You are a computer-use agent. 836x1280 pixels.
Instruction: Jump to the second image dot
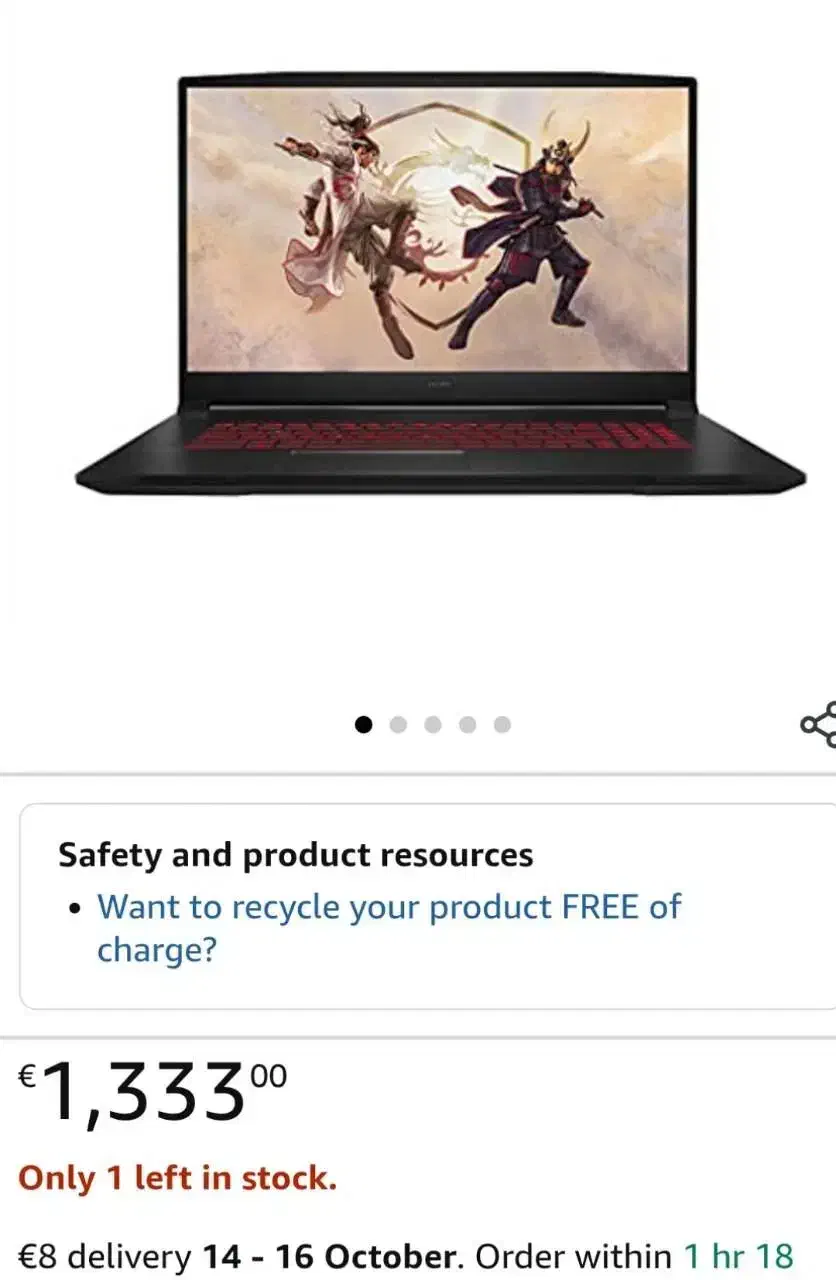point(398,724)
